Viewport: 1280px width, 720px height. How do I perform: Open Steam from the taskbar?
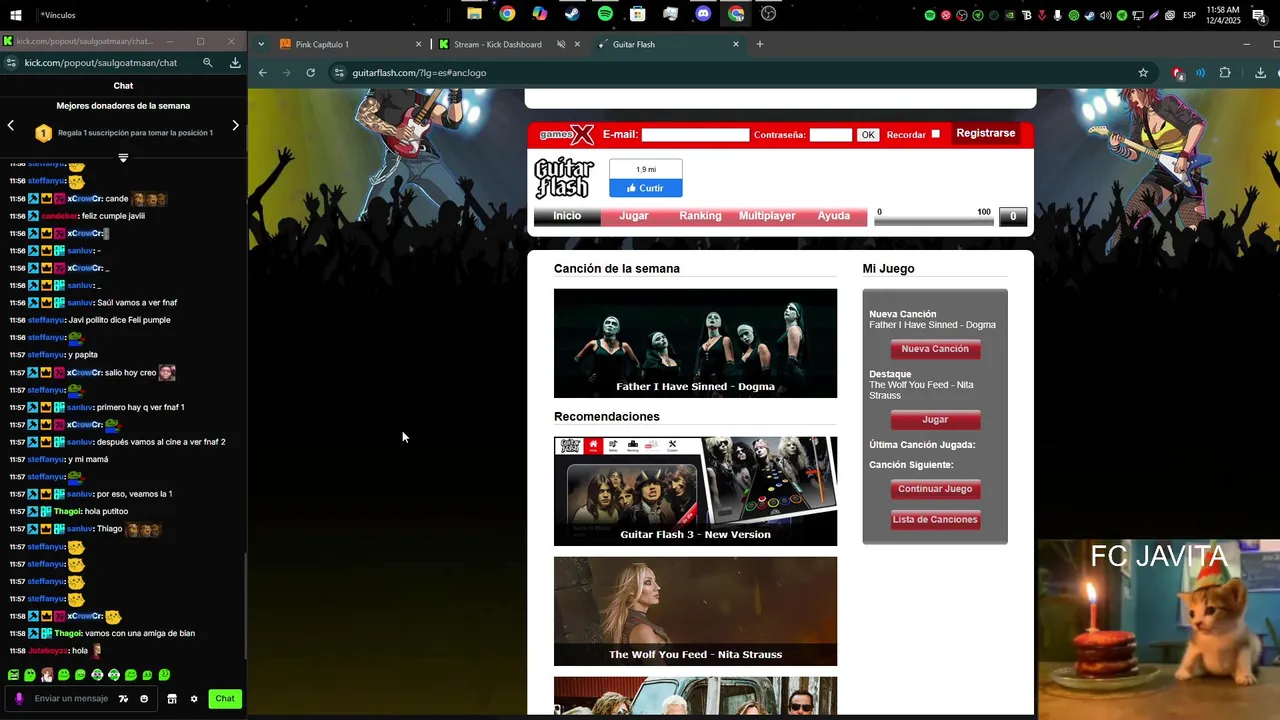click(x=572, y=14)
